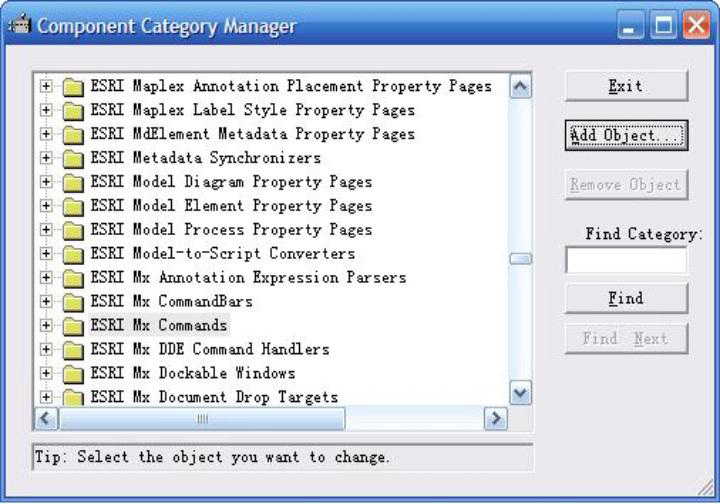
Task: Click folder icon of ESRI Mx Document Drop
Action: (73, 397)
